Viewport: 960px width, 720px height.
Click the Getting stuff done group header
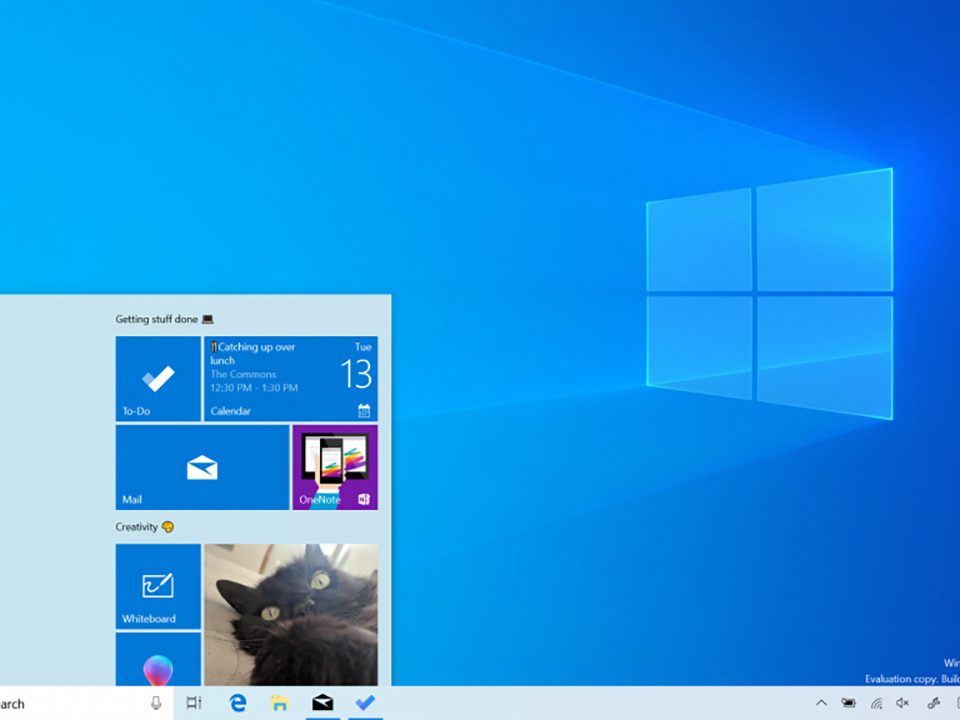(160, 317)
